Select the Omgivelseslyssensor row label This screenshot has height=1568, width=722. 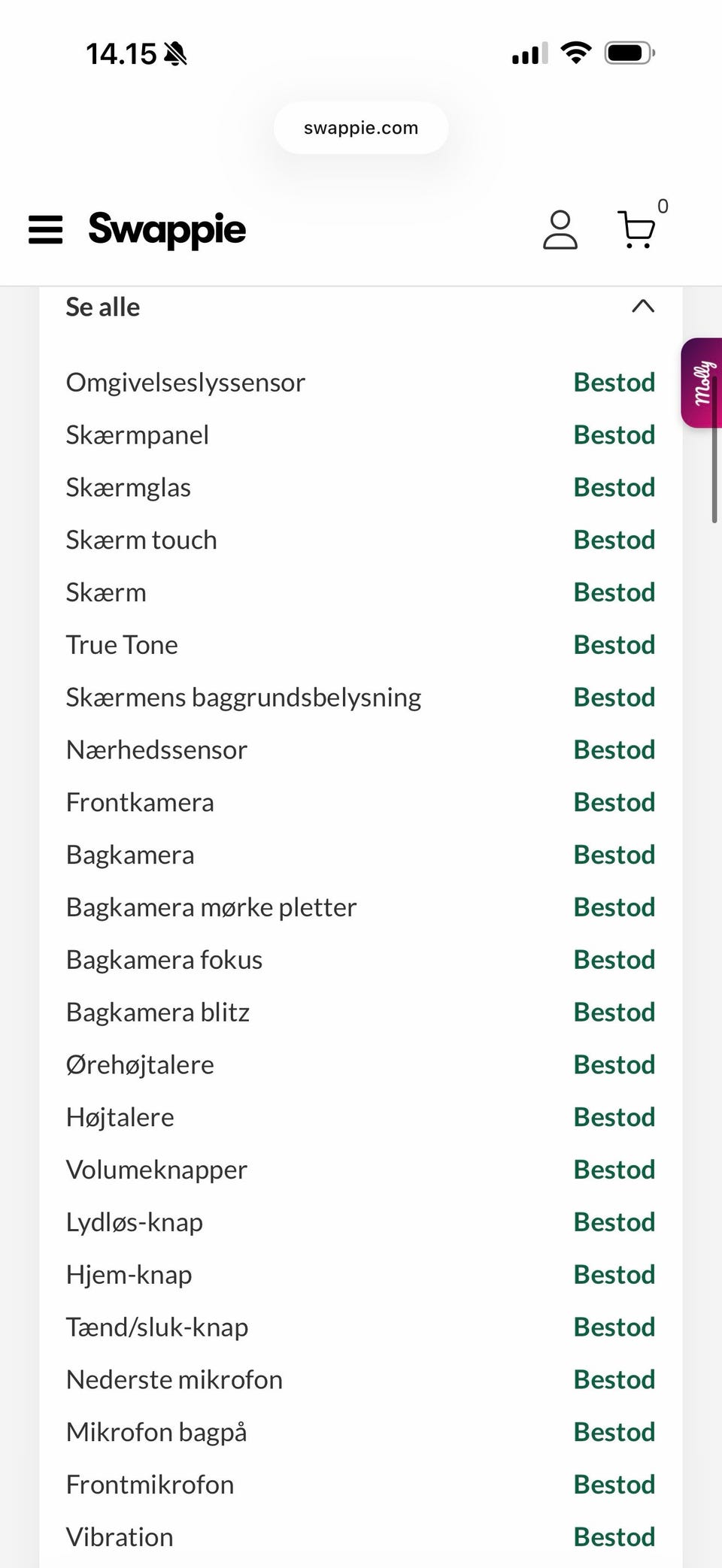186,383
